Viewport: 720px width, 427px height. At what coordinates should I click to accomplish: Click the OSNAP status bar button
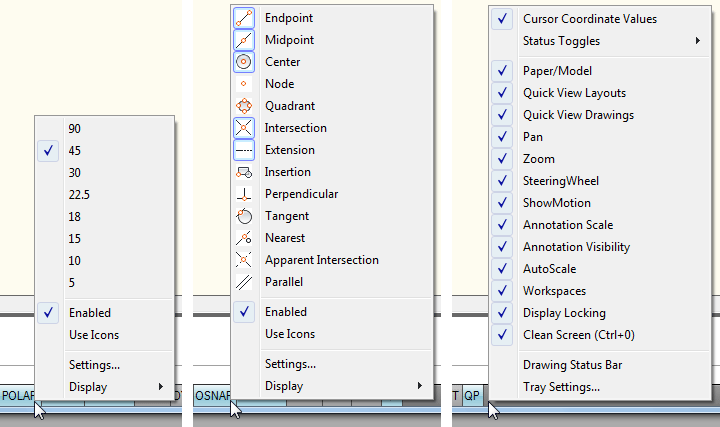pos(213,396)
